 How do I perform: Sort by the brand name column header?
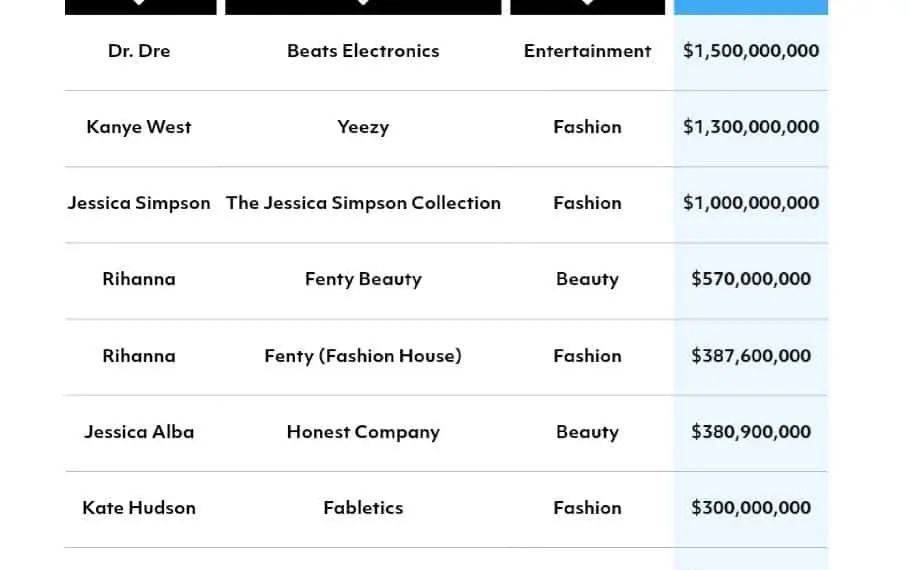pos(363,6)
